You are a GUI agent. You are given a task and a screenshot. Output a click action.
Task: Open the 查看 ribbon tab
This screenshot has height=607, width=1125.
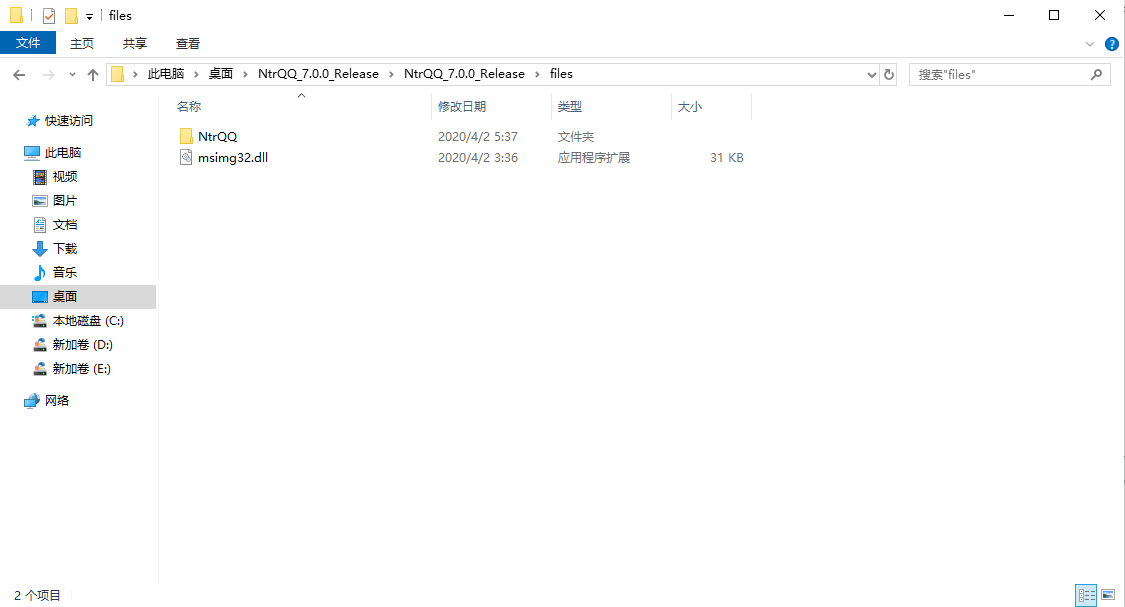(188, 43)
